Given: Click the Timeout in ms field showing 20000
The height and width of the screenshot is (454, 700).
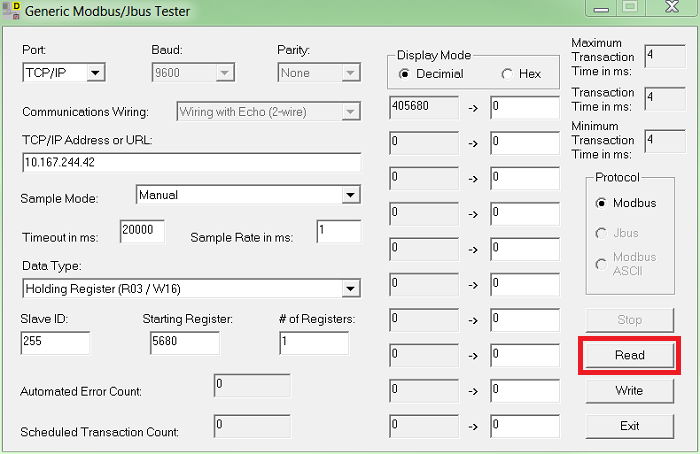Looking at the screenshot, I should (x=142, y=231).
